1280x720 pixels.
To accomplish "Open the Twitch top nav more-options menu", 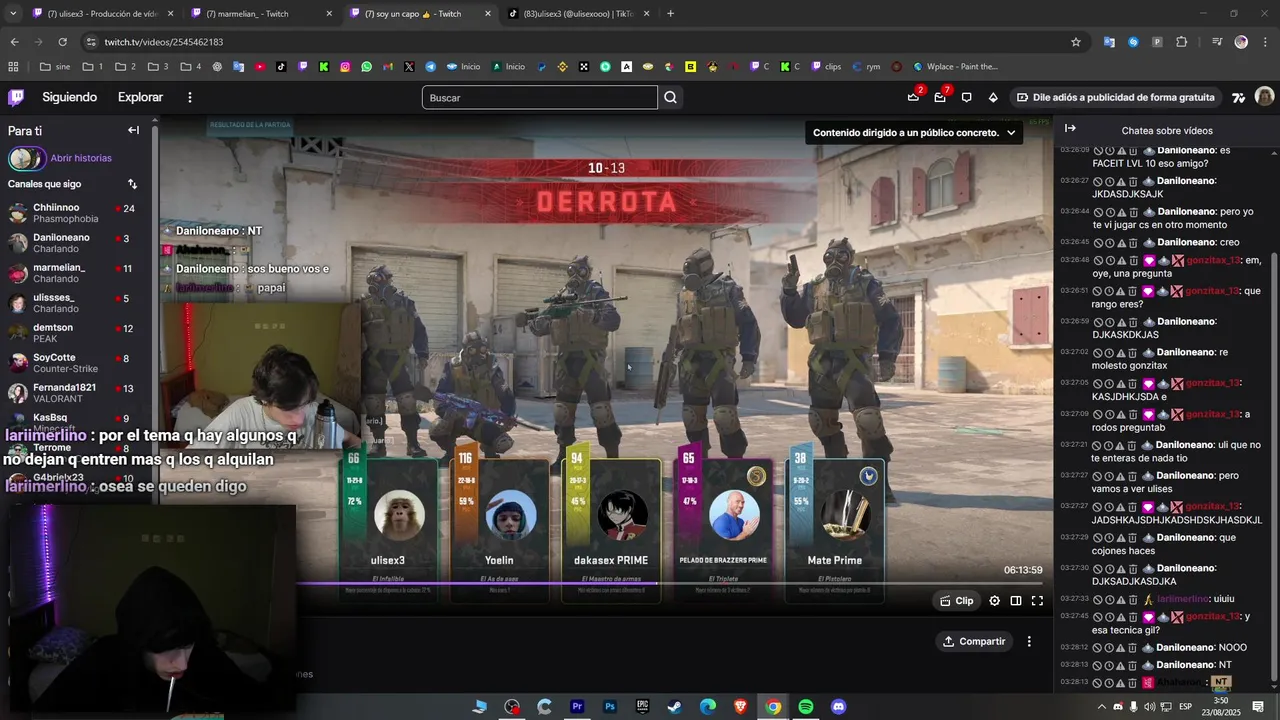I will [x=190, y=97].
